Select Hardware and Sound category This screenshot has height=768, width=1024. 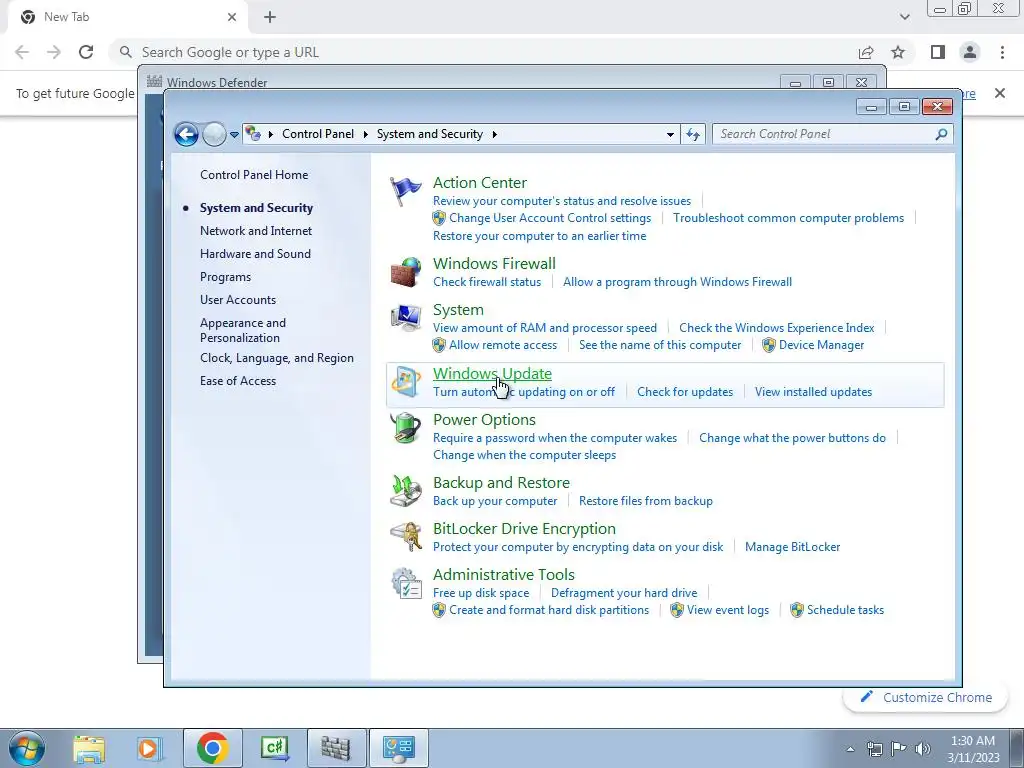(x=255, y=254)
